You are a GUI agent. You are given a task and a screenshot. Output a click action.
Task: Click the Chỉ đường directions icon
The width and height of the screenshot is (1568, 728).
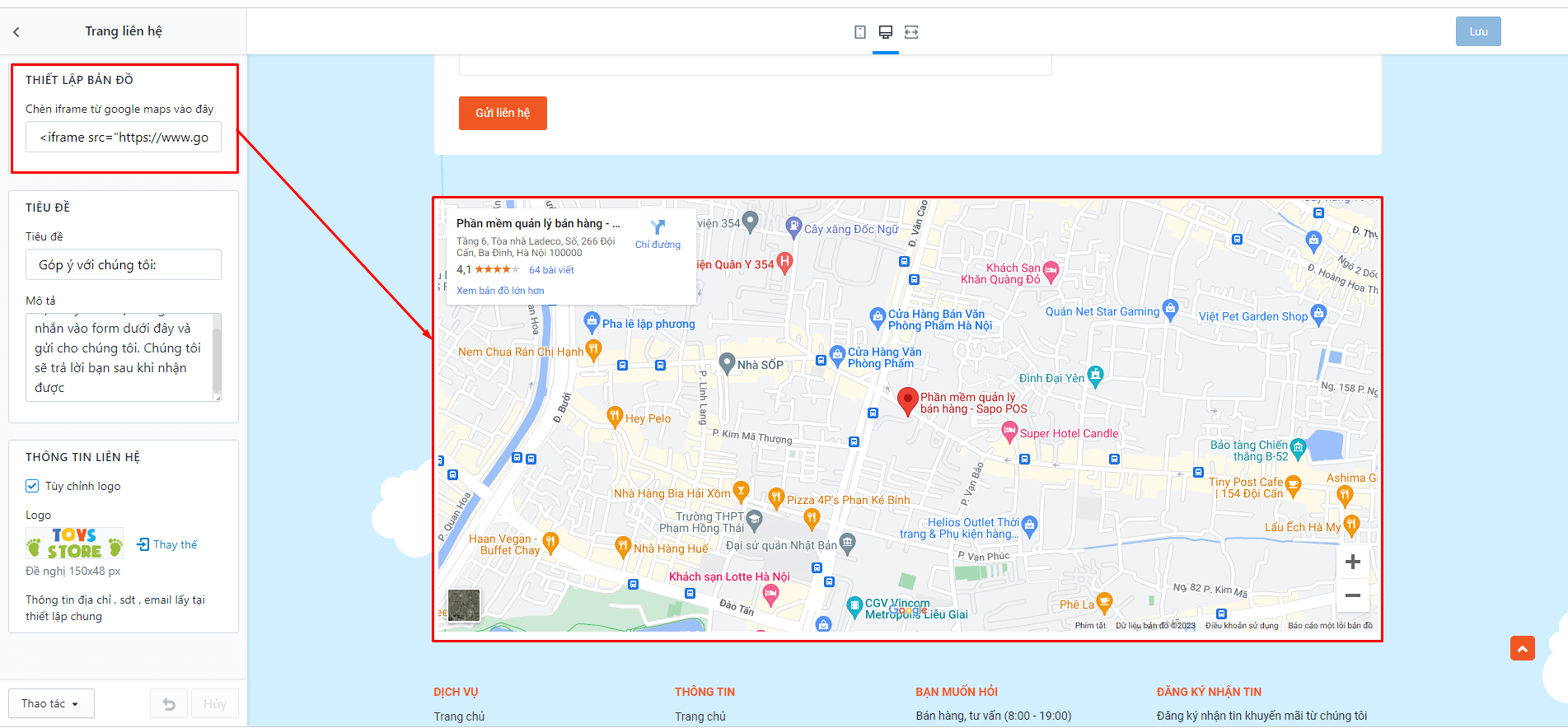(x=658, y=227)
